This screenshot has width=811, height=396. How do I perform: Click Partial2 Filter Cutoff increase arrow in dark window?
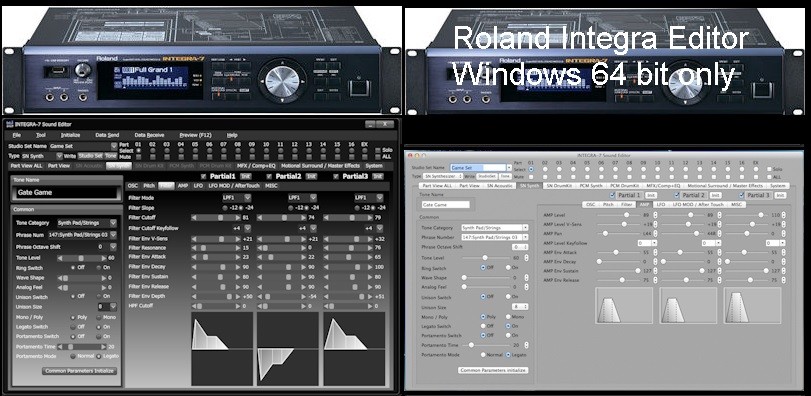click(305, 218)
